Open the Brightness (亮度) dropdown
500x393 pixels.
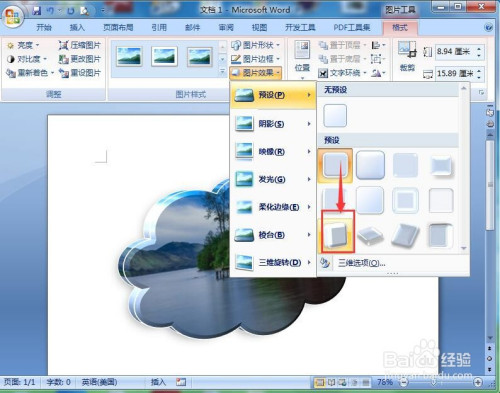coord(23,45)
